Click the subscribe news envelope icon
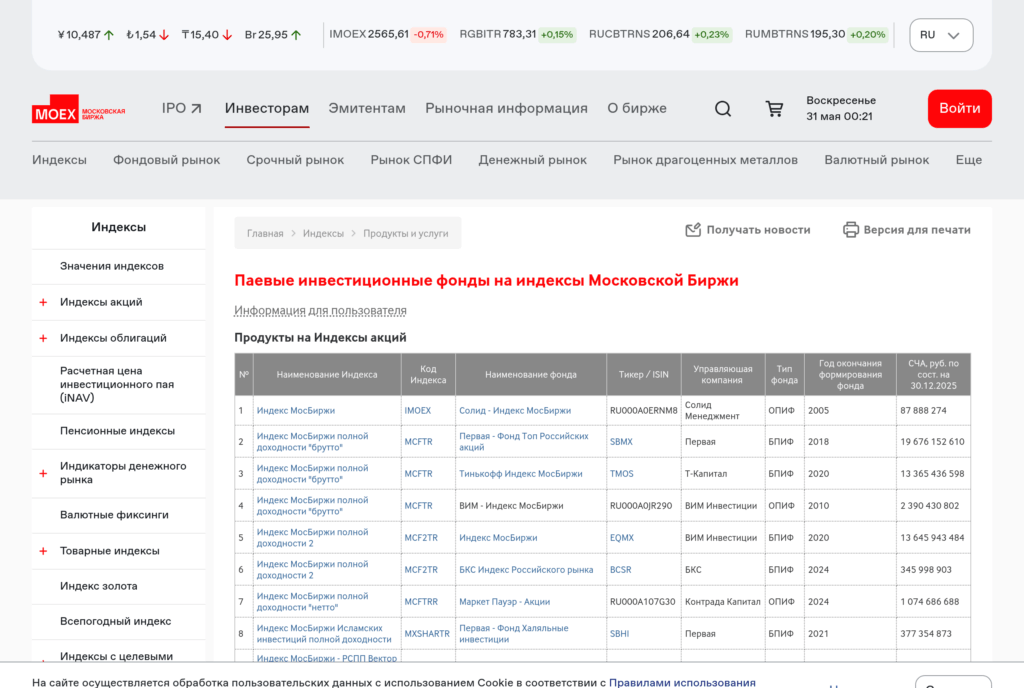The width and height of the screenshot is (1024, 688). tap(693, 230)
